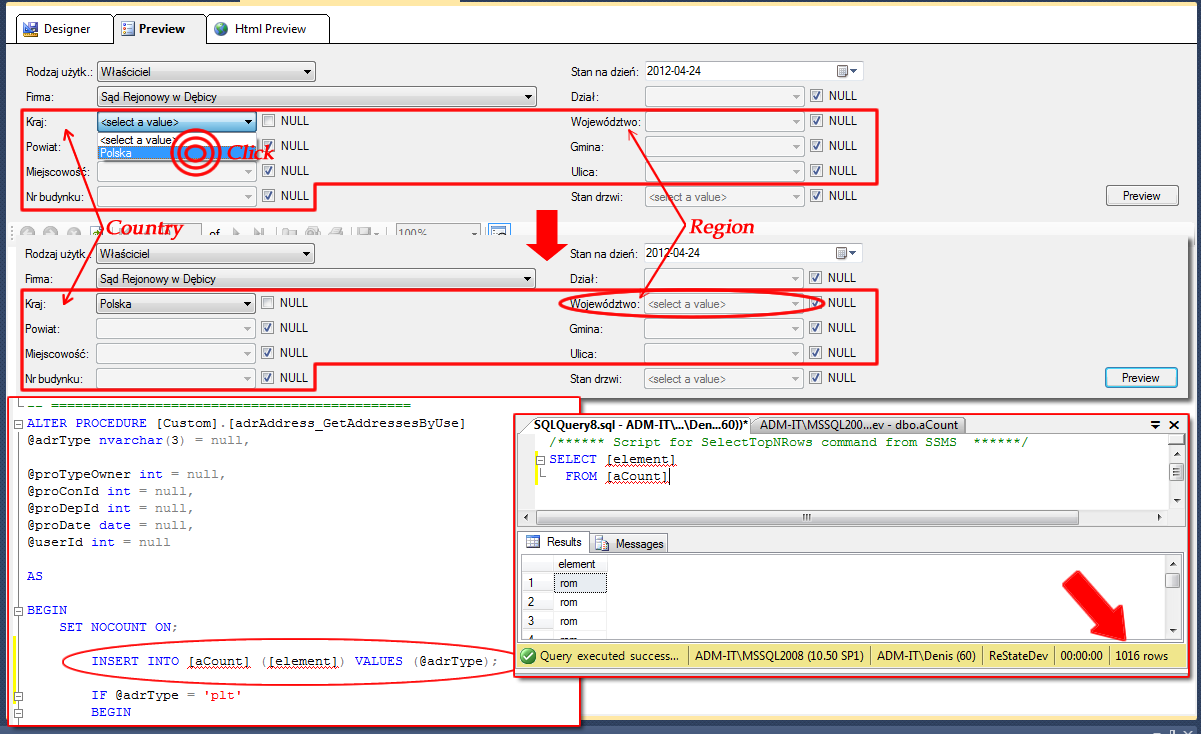Open Firma dropdown in upper parameter panel
Image resolution: width=1201 pixels, height=734 pixels.
click(317, 97)
